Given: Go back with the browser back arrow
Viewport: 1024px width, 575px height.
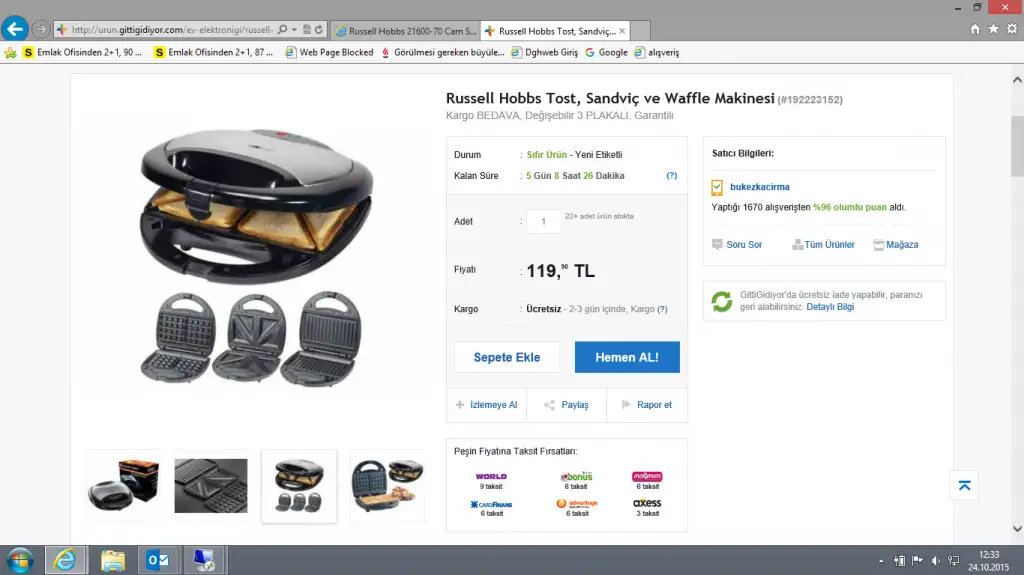Looking at the screenshot, I should pos(14,29).
